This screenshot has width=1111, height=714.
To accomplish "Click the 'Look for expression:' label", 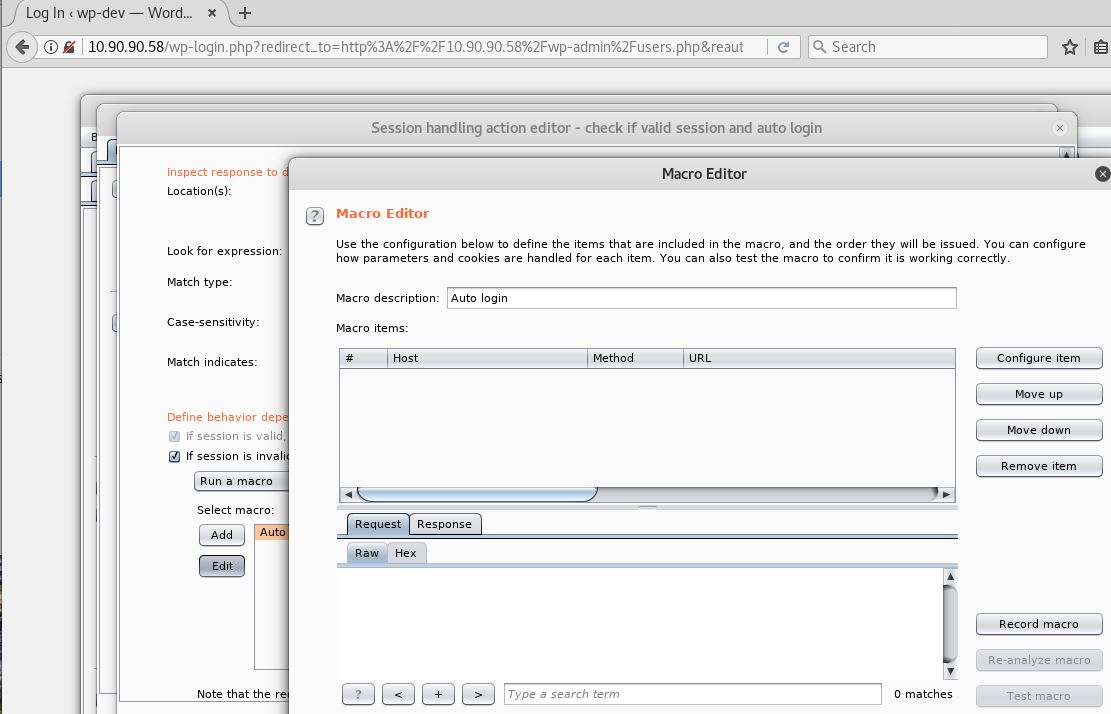I will [x=225, y=251].
